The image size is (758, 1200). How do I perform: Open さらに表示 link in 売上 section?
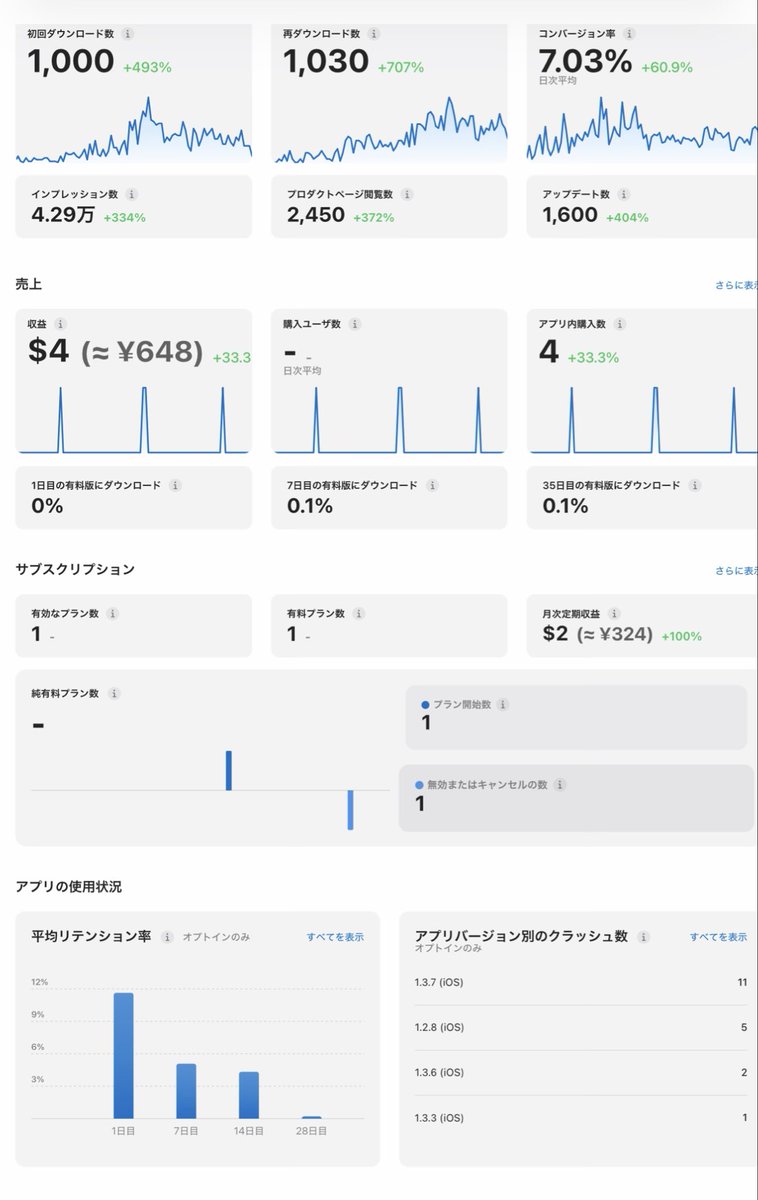coord(736,286)
